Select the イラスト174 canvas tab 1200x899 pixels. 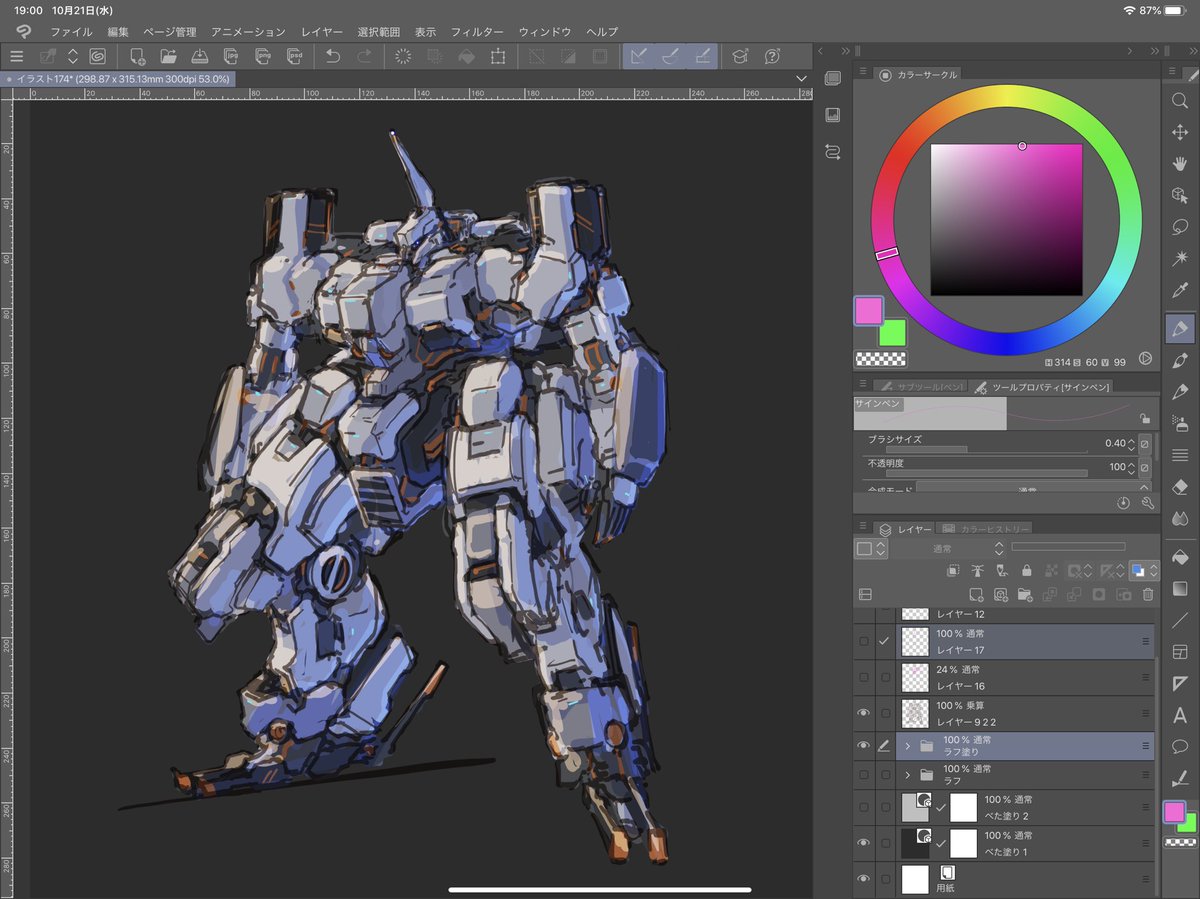[120, 78]
